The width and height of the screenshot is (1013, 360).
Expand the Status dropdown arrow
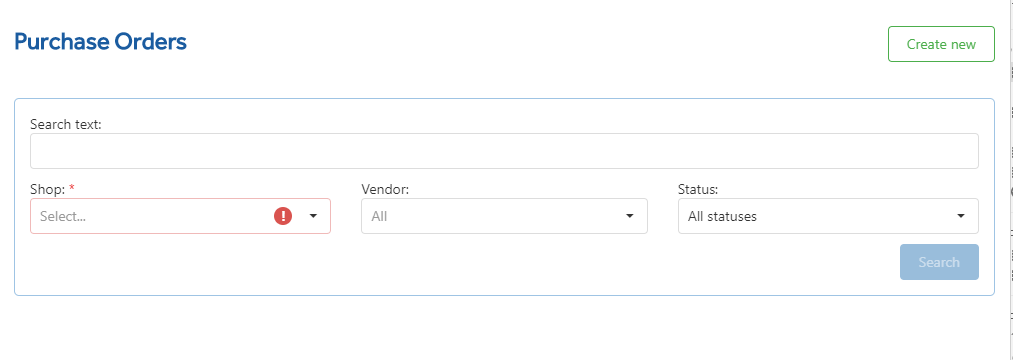[x=961, y=216]
